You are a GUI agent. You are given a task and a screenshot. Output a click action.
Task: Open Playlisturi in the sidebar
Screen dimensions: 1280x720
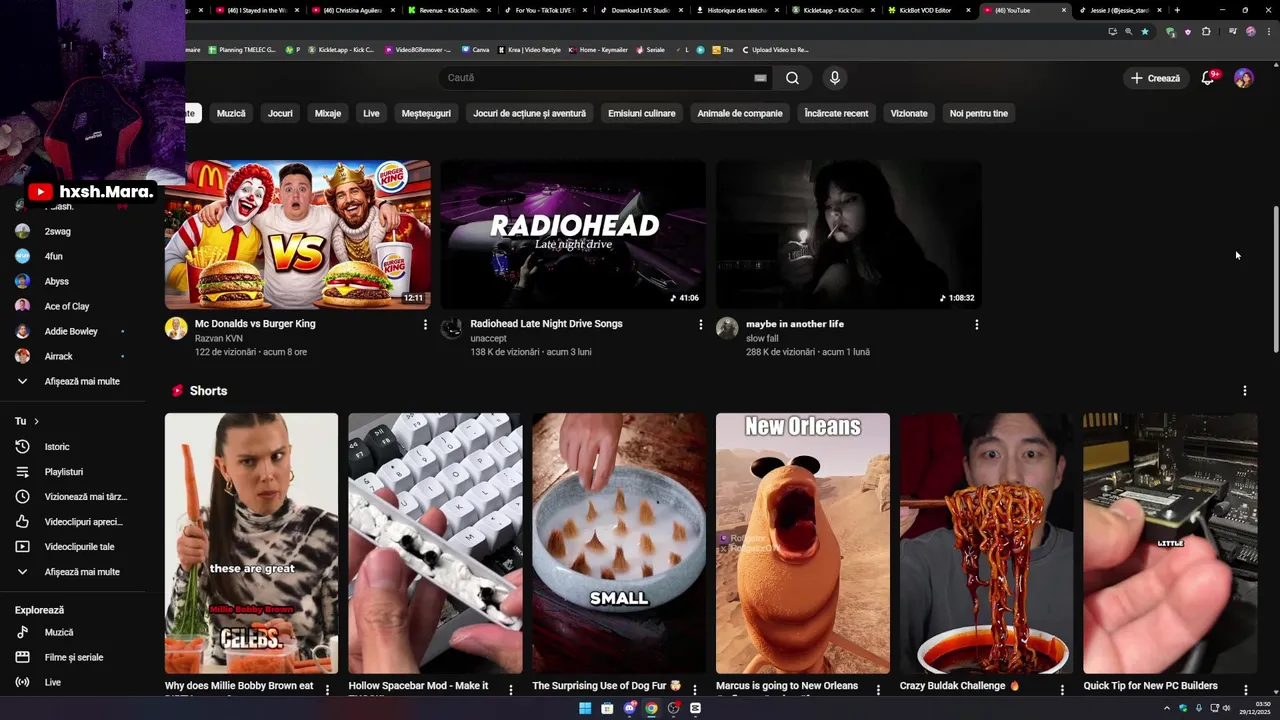pyautogui.click(x=65, y=472)
